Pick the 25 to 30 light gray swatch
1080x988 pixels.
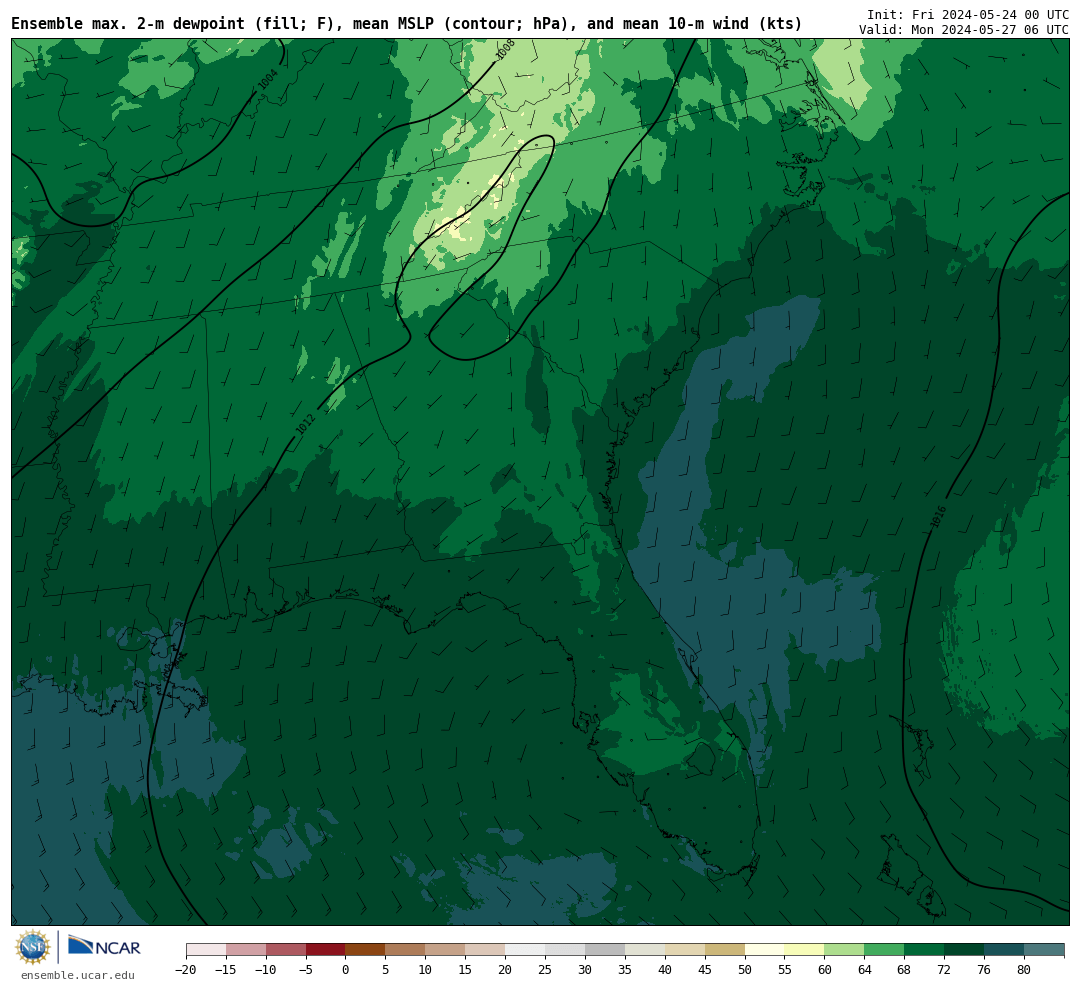point(565,950)
